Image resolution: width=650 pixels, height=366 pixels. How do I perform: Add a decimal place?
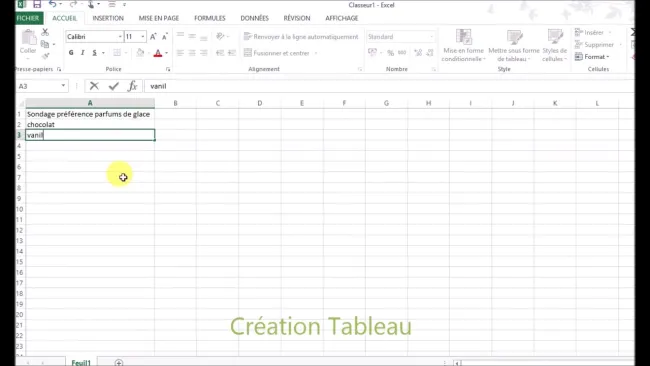point(418,53)
